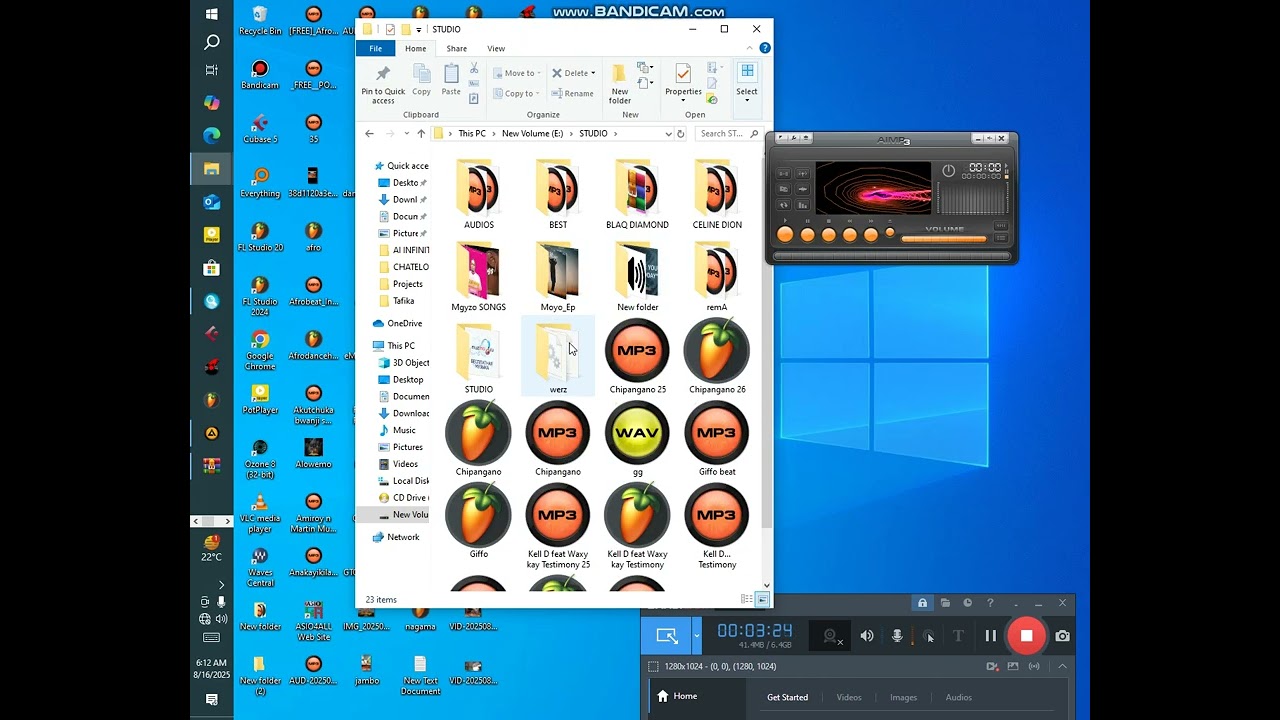Screen dimensions: 1280x720
Task: Click AIMP power button icon
Action: 948,170
